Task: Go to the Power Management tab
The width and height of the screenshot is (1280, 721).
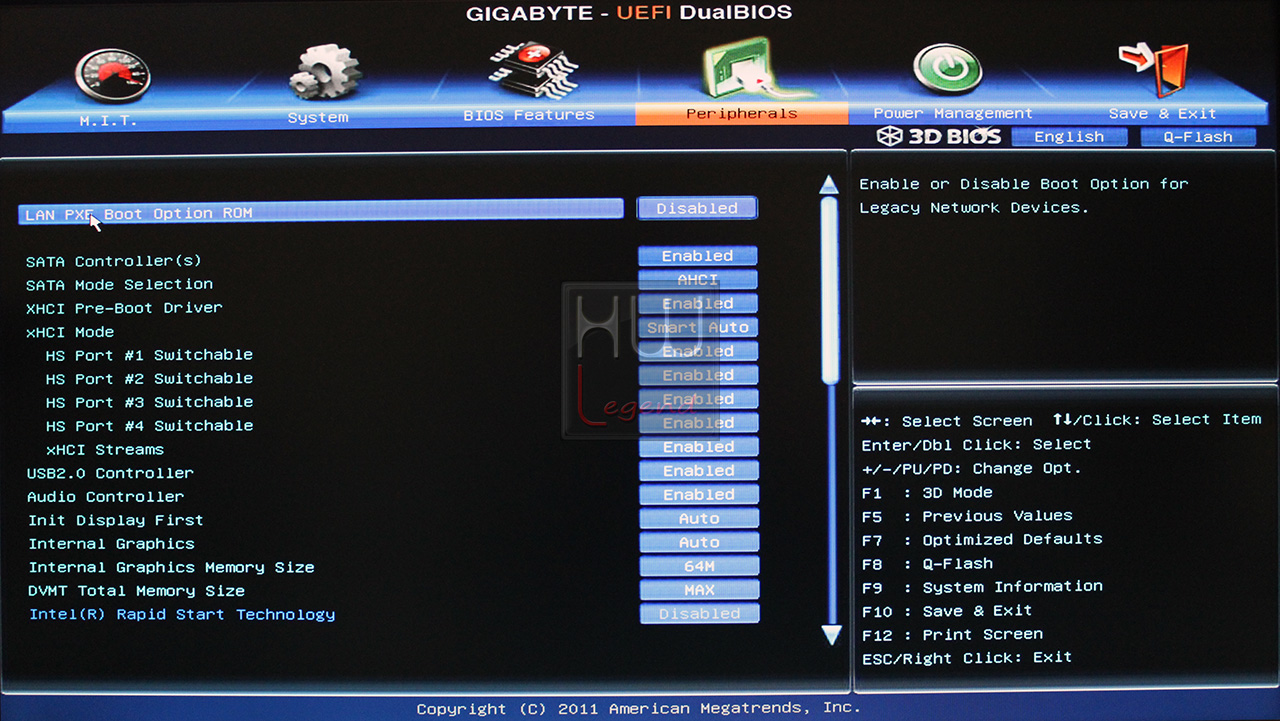Action: [x=953, y=113]
